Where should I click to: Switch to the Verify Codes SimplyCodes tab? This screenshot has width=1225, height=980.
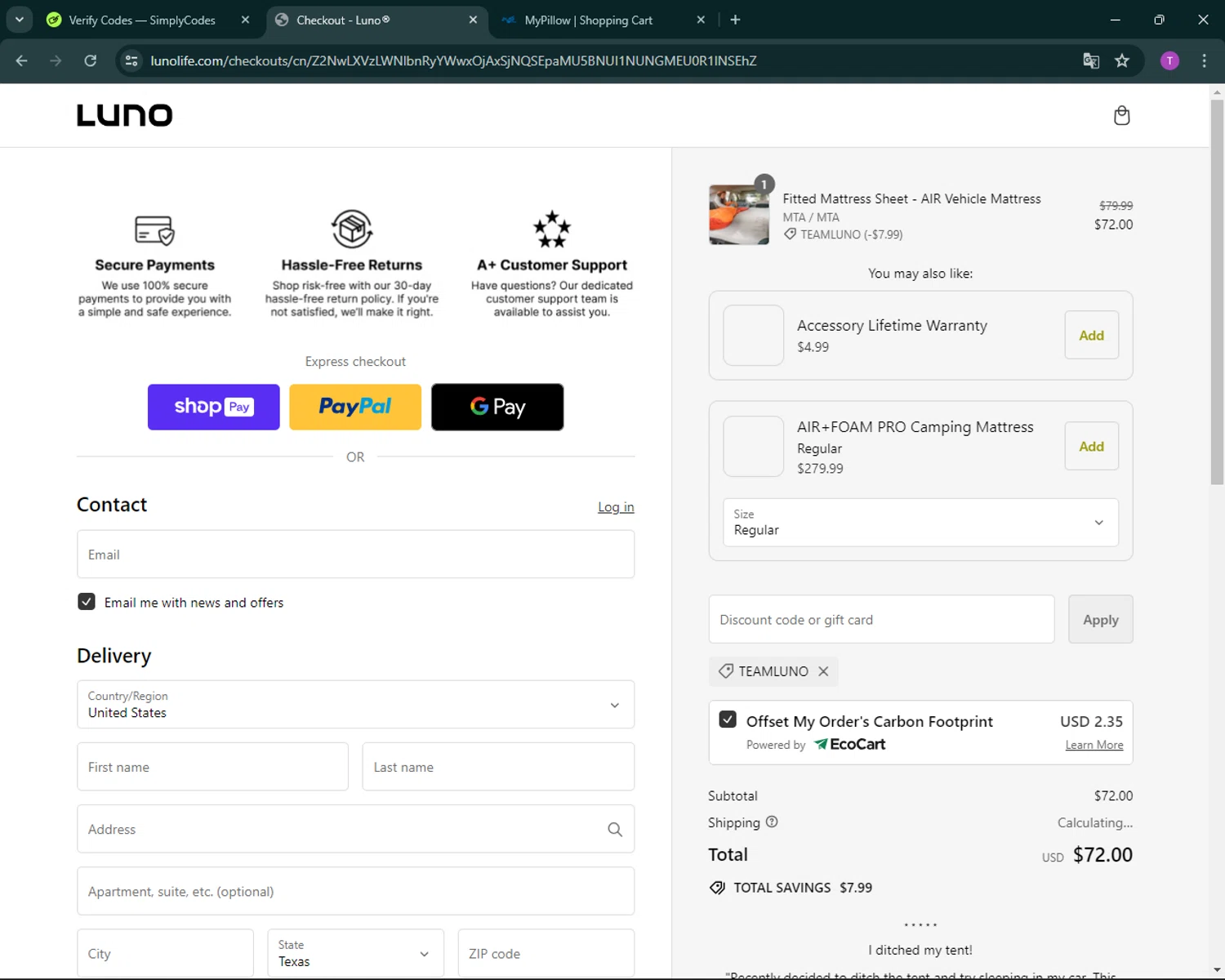pos(142,20)
